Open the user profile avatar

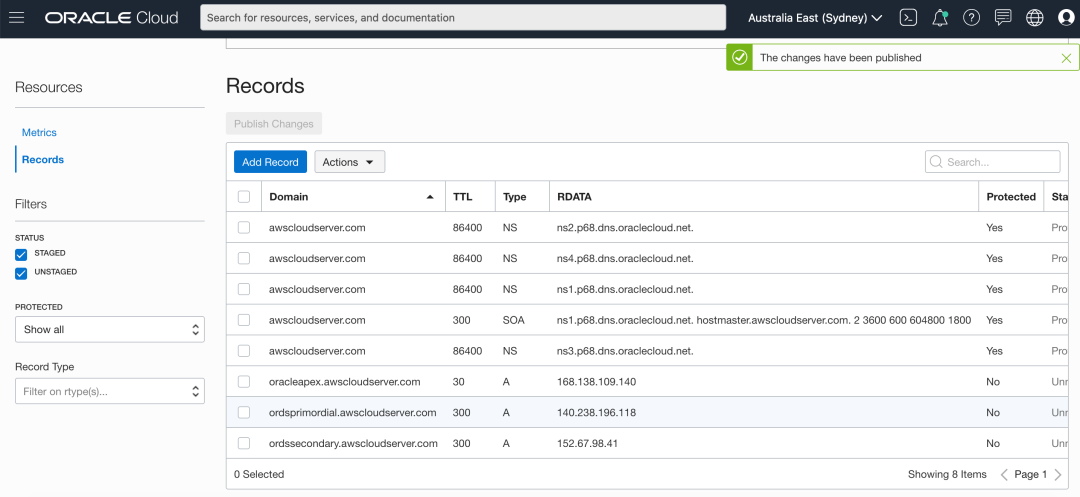1066,18
